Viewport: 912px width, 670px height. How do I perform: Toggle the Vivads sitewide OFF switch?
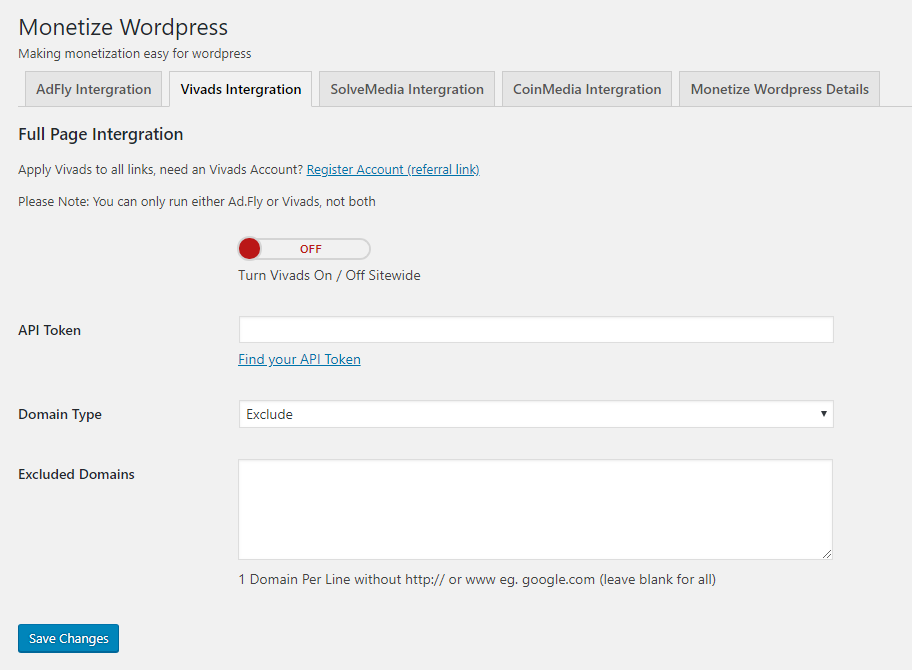304,249
